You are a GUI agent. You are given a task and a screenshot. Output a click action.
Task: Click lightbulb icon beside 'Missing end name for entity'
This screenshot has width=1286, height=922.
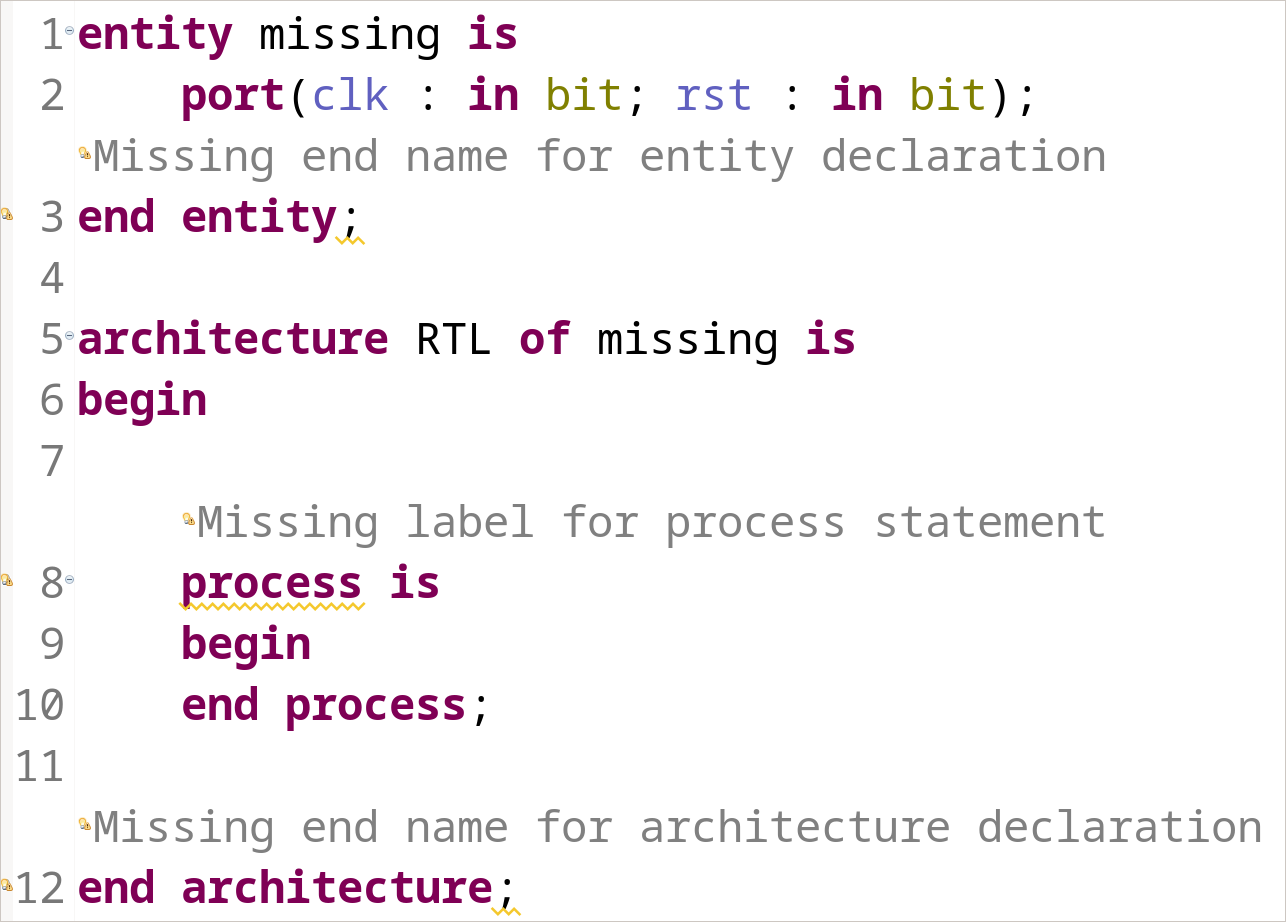(x=85, y=153)
